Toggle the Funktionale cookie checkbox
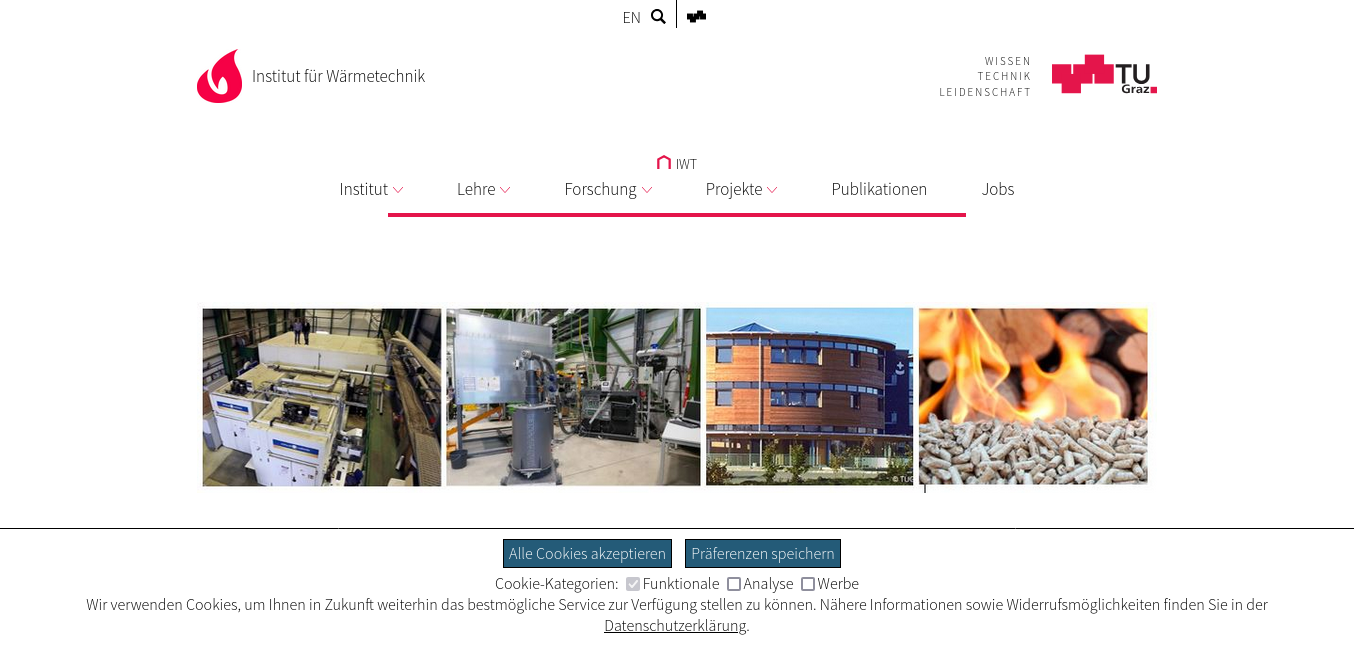The height and width of the screenshot is (651, 1366). 633,584
